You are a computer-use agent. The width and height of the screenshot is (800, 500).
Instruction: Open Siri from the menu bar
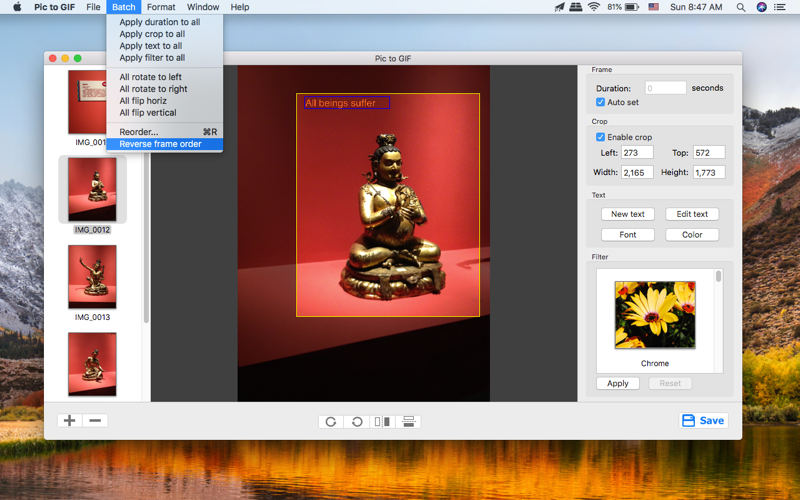pos(761,7)
